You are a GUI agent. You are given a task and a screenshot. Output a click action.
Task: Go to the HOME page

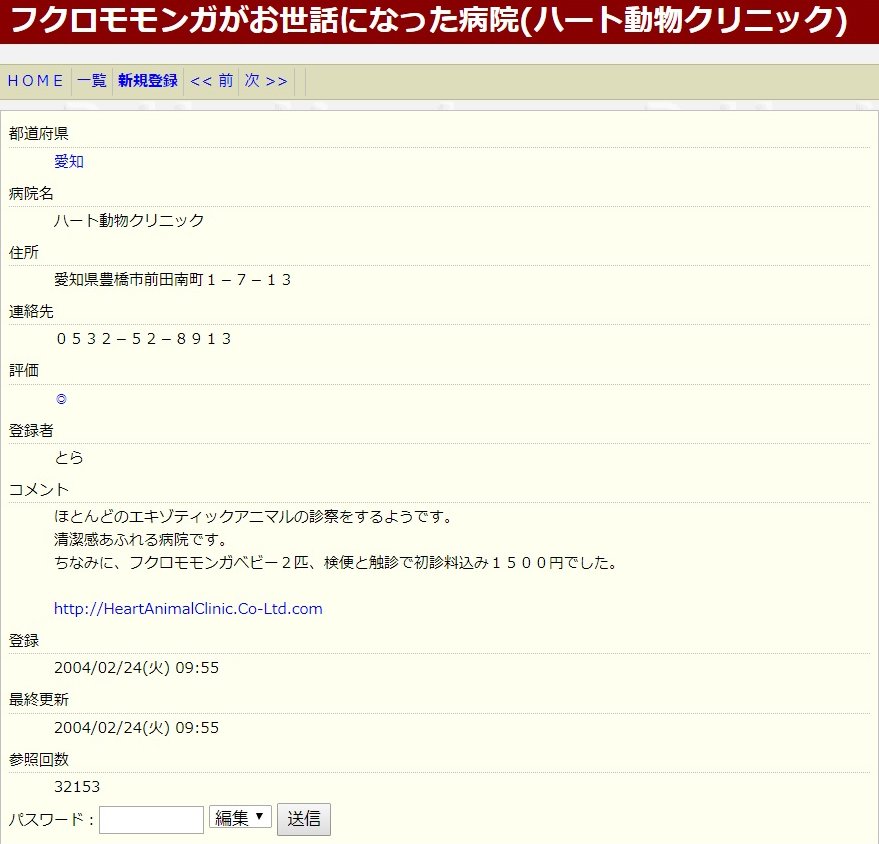tap(36, 81)
